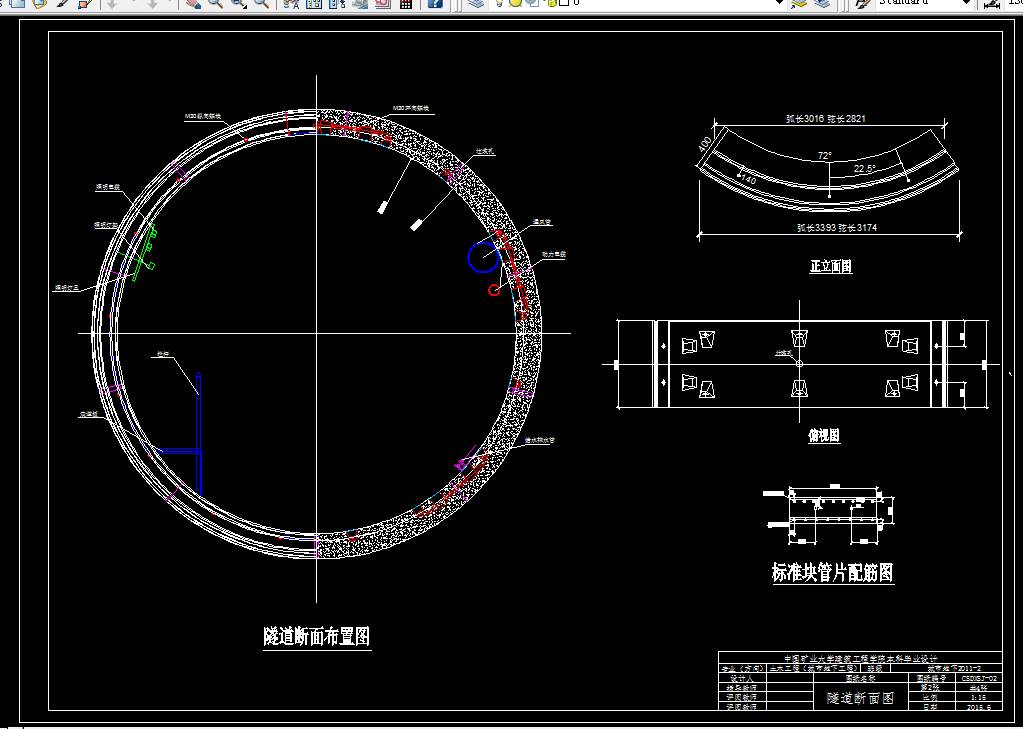Click the Help question mark icon
Viewport: 1023px width, 729px height.
tap(435, 3)
